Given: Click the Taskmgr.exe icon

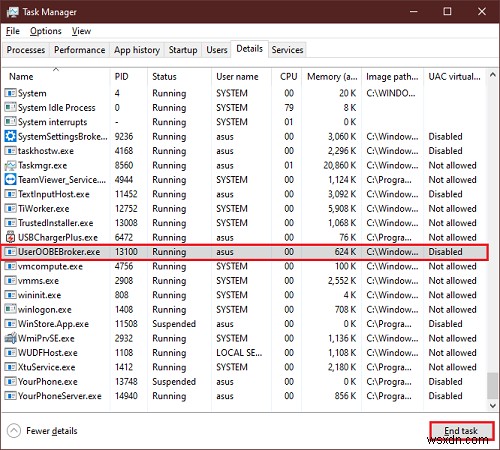Looking at the screenshot, I should click(10, 165).
